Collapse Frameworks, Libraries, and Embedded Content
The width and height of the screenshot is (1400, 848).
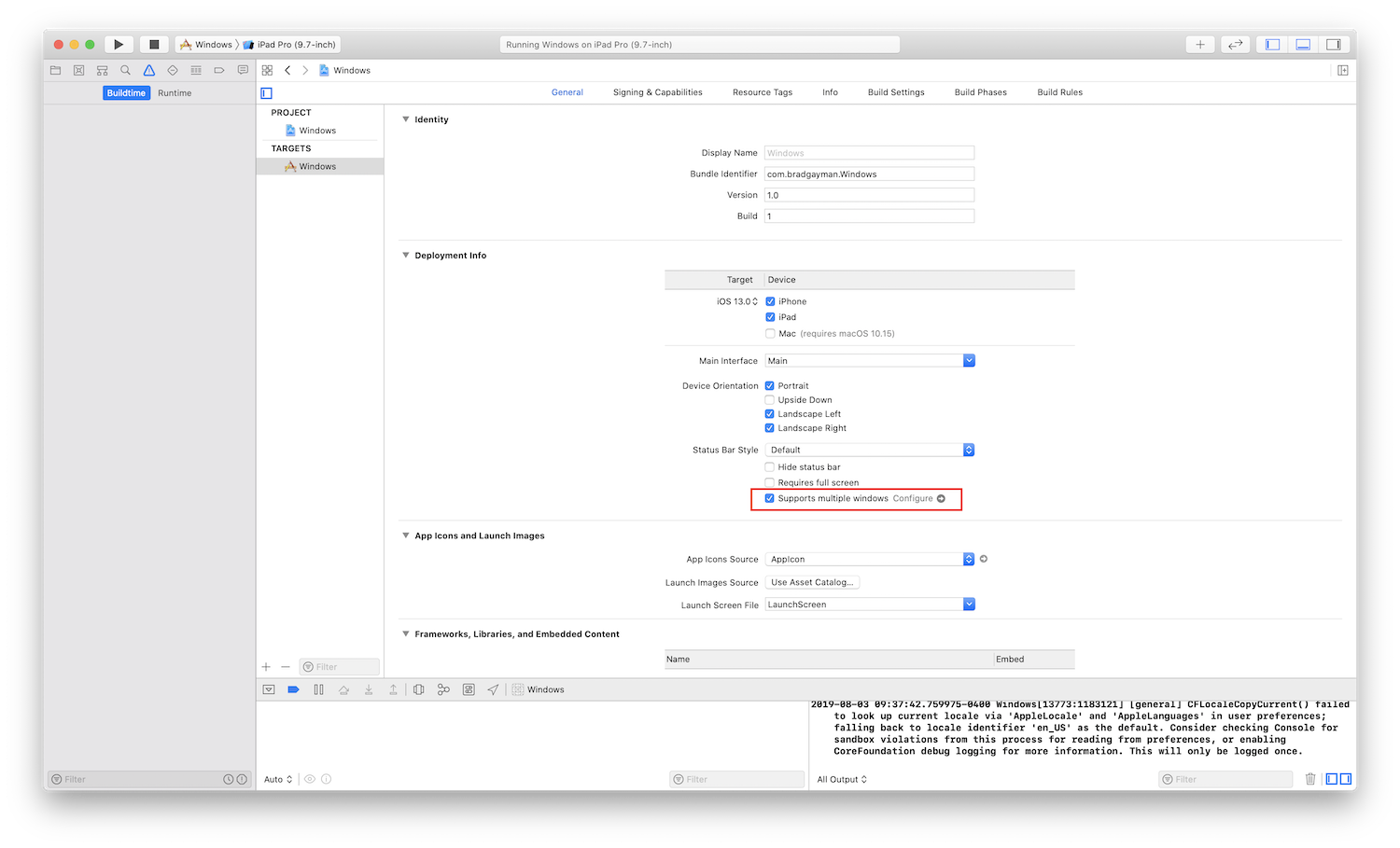(405, 633)
